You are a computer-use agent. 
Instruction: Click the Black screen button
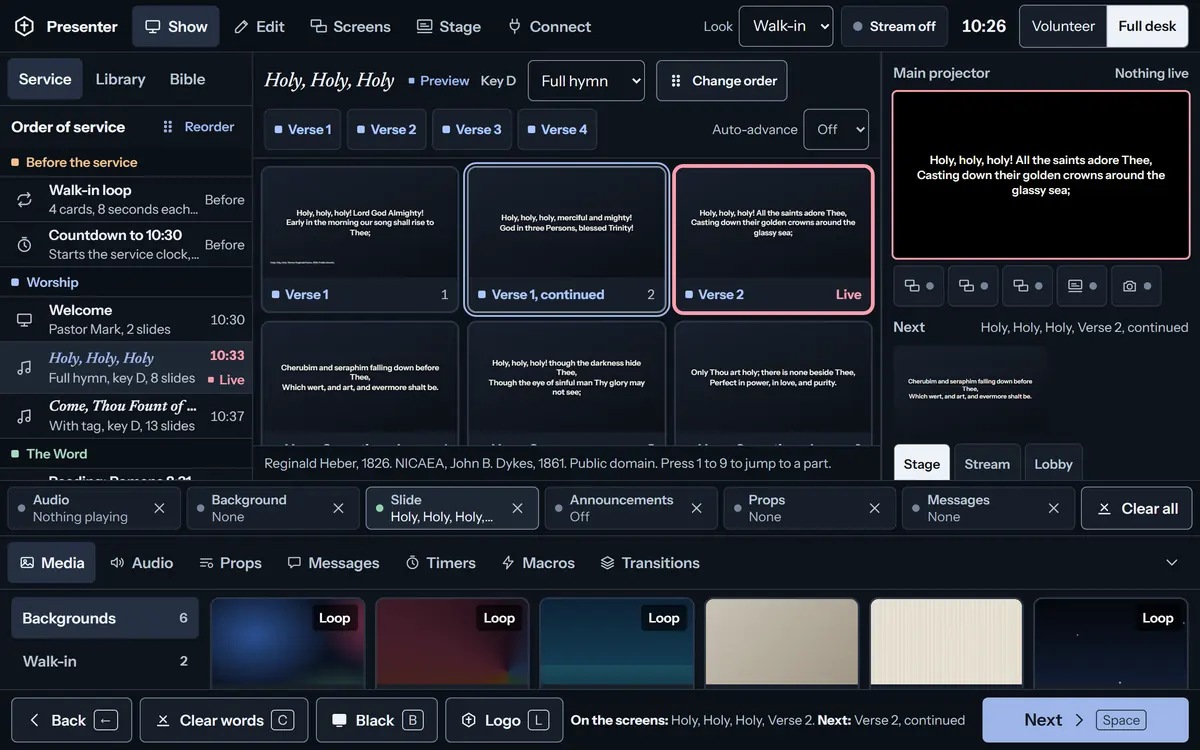[x=377, y=720]
